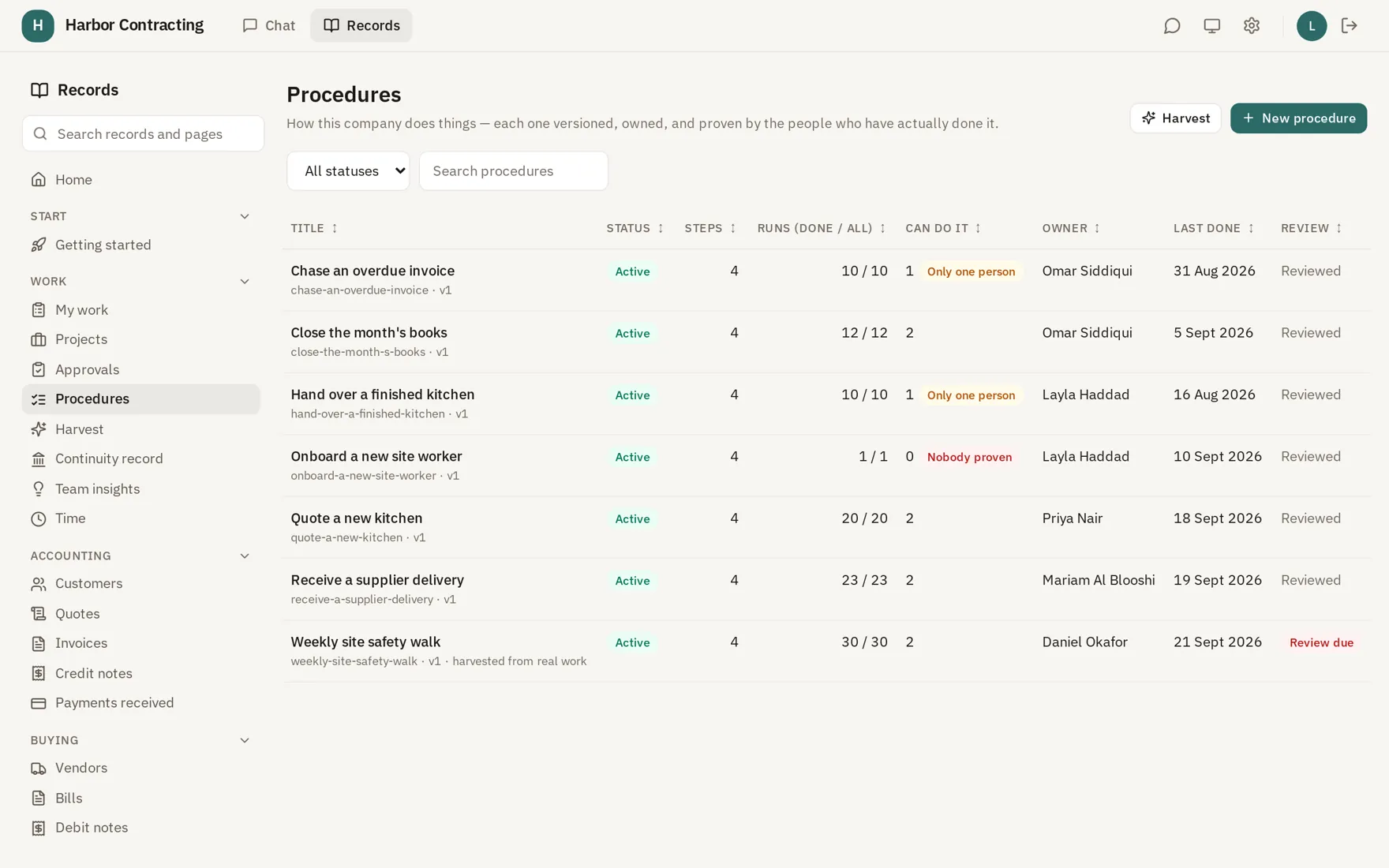Sort by RUNS (DONE / ALL) column
Image resolution: width=1389 pixels, height=868 pixels.
tap(822, 228)
